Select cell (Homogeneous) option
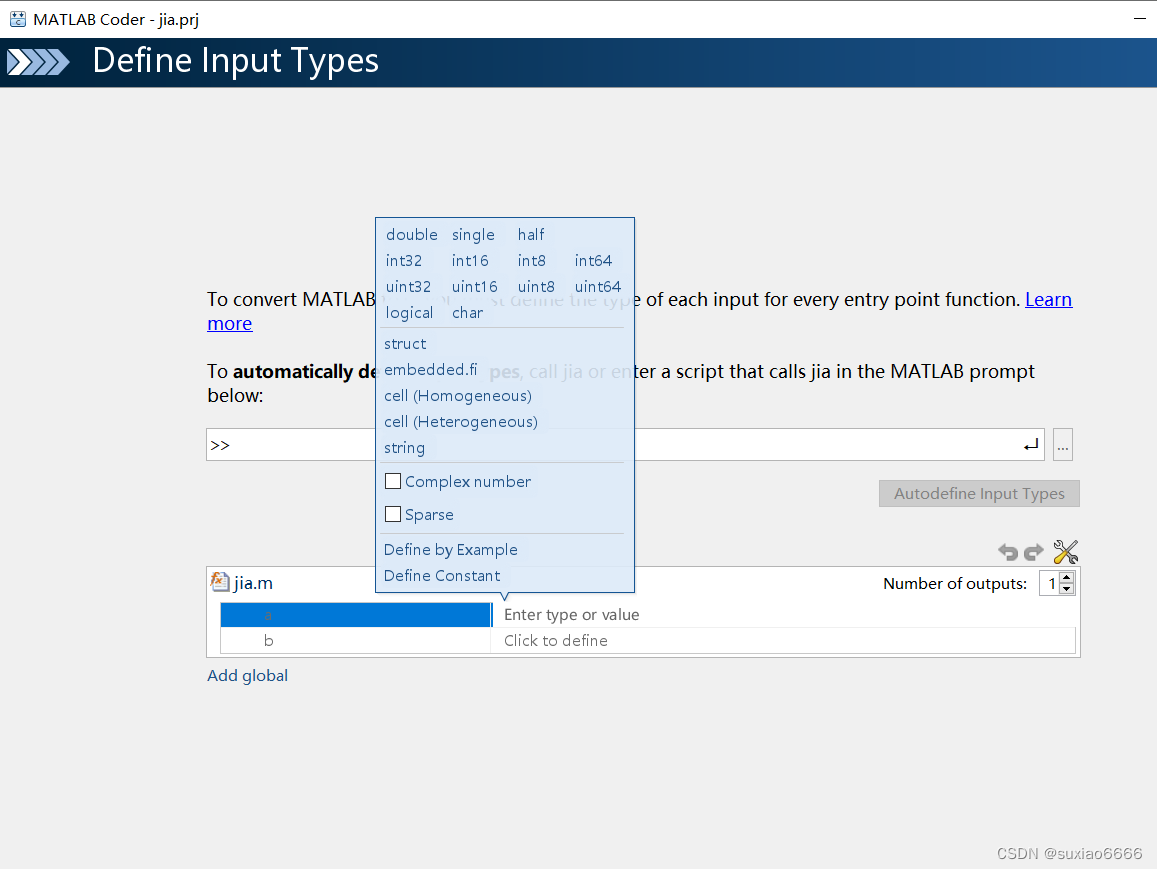The width and height of the screenshot is (1157, 869). coord(457,395)
